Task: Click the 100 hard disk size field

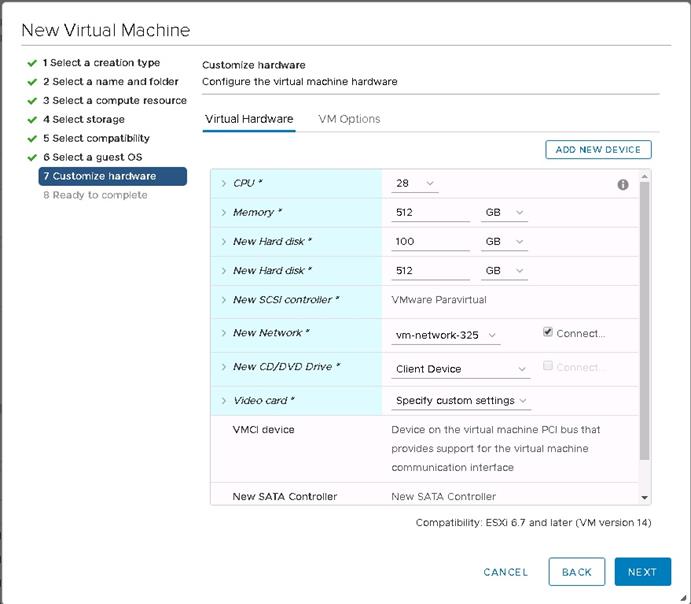Action: click(431, 242)
